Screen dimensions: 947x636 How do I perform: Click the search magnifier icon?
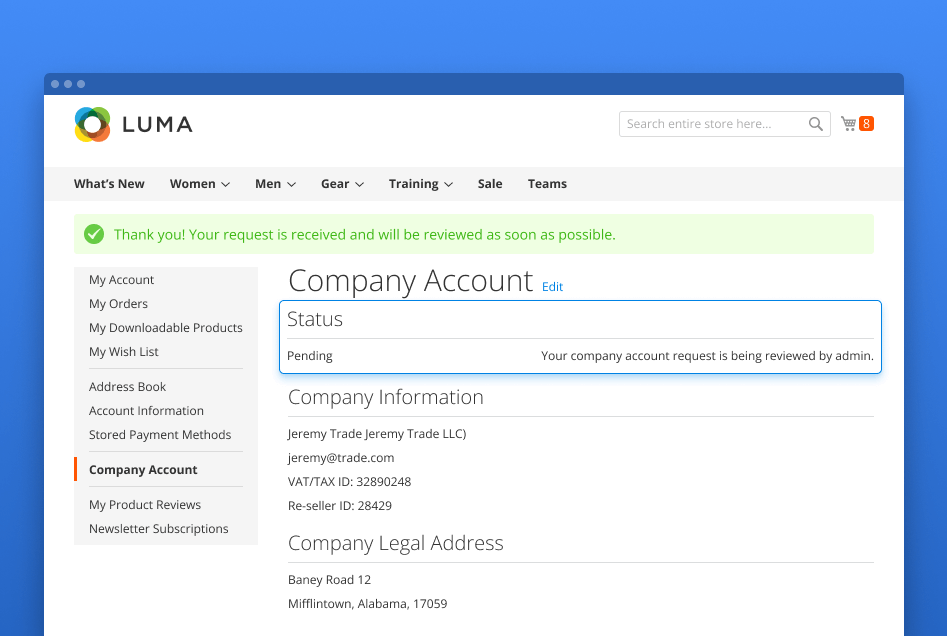(x=816, y=123)
